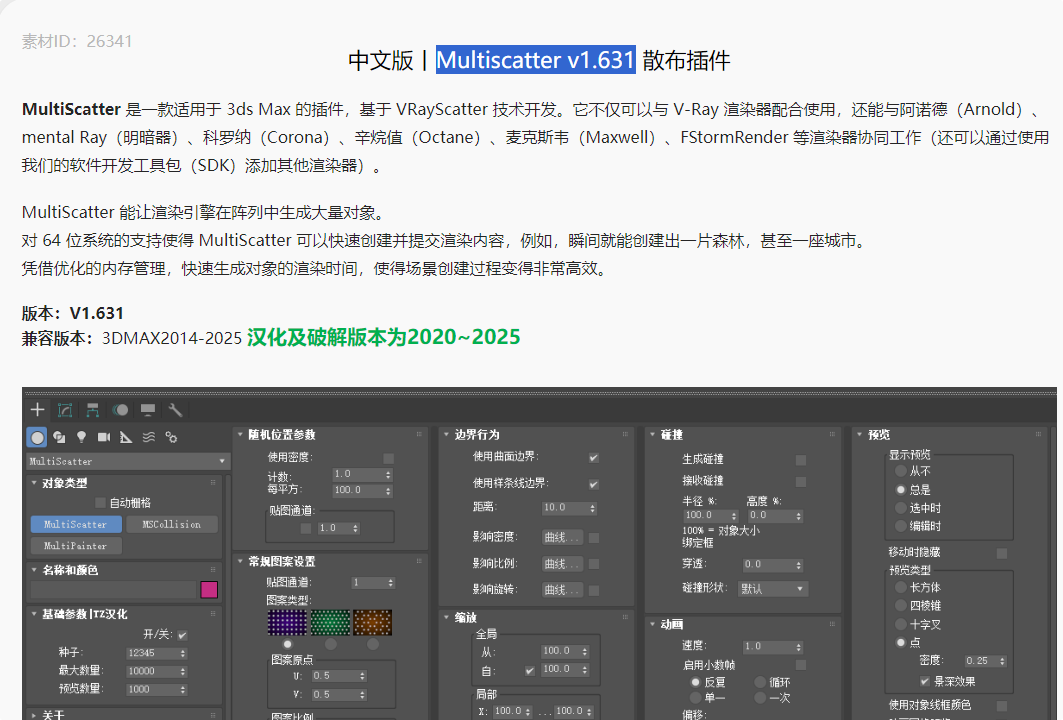Click the MSCollision object type button
The height and width of the screenshot is (720, 1063).
click(172, 524)
